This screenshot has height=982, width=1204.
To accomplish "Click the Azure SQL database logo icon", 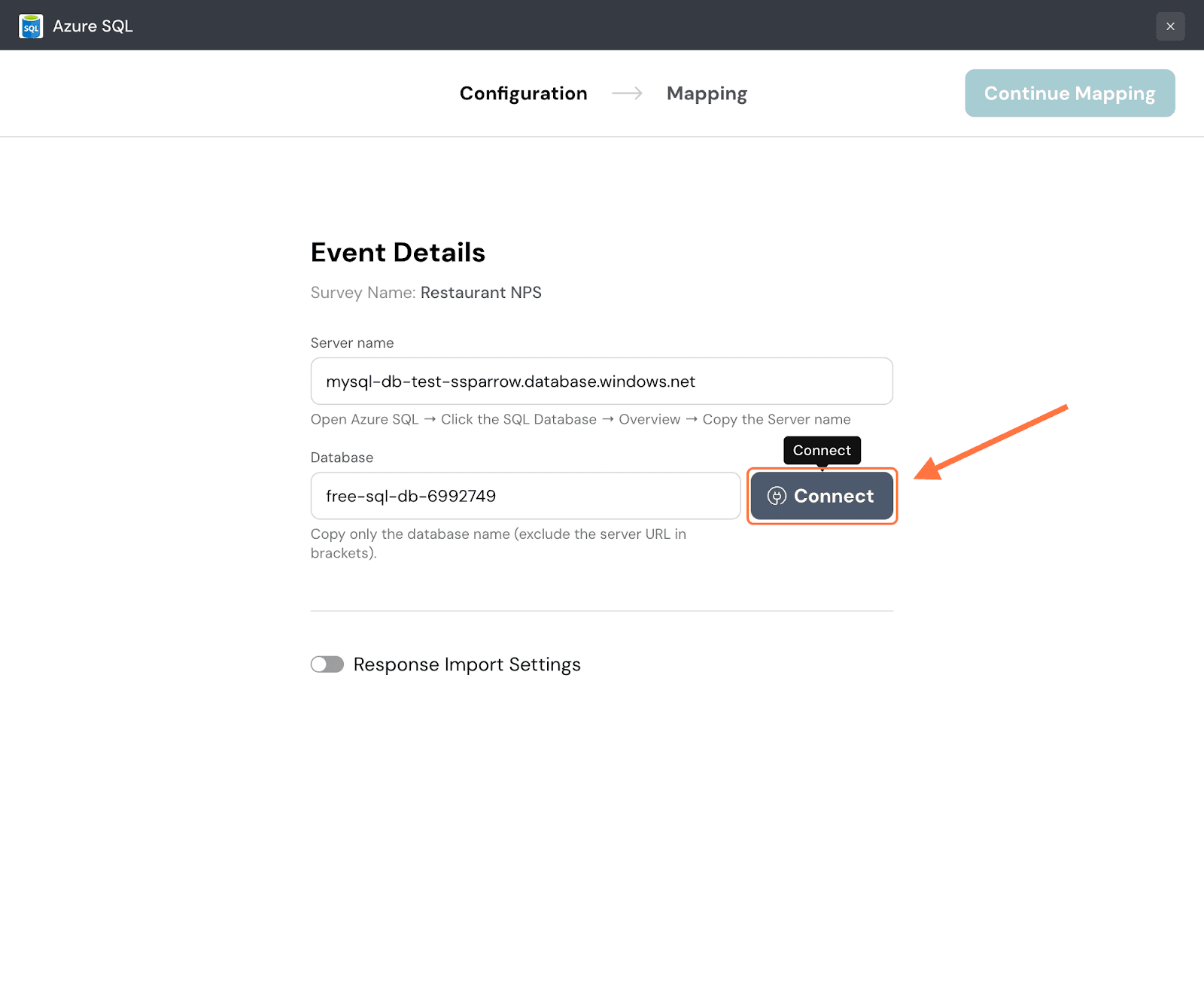I will pos(31,26).
